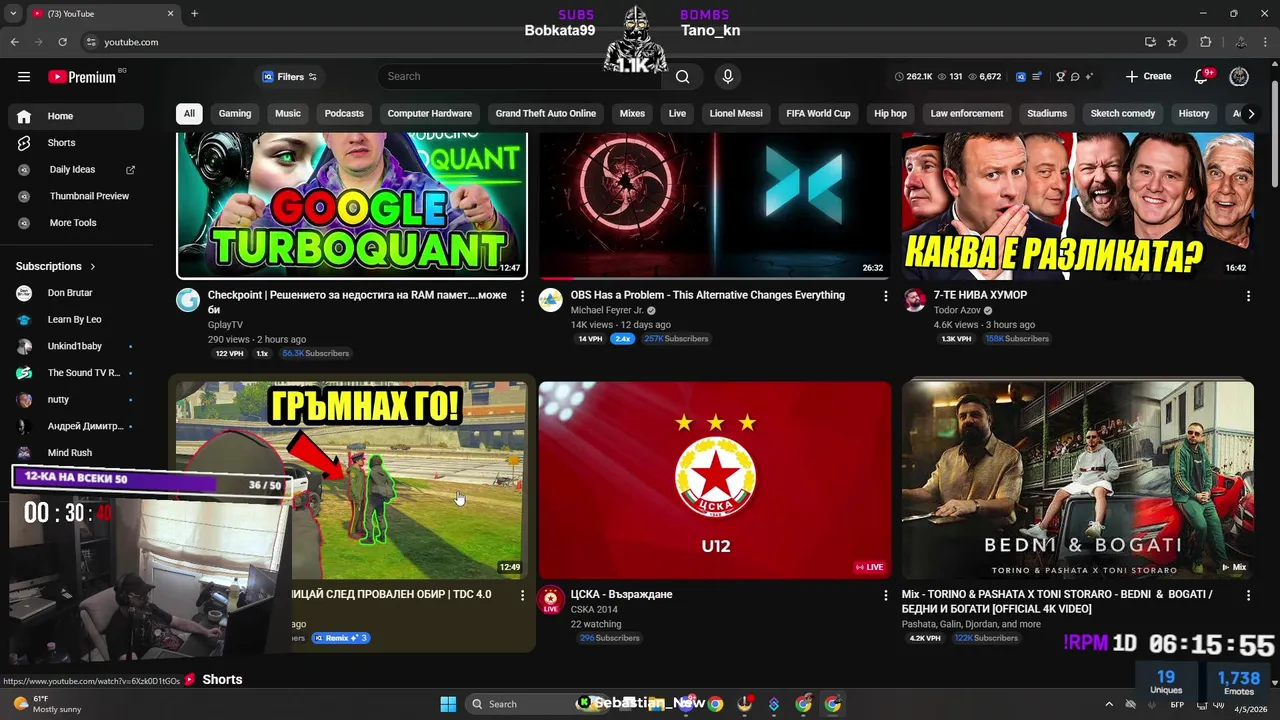Image resolution: width=1280 pixels, height=720 pixels.
Task: Open Learn By Leo subscription
Action: (x=76, y=320)
